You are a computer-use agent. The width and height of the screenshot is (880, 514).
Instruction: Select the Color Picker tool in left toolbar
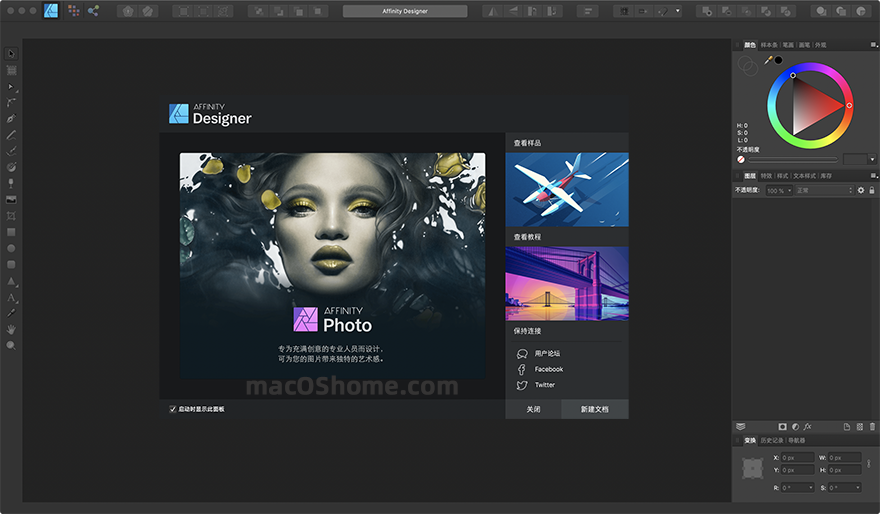[x=11, y=313]
